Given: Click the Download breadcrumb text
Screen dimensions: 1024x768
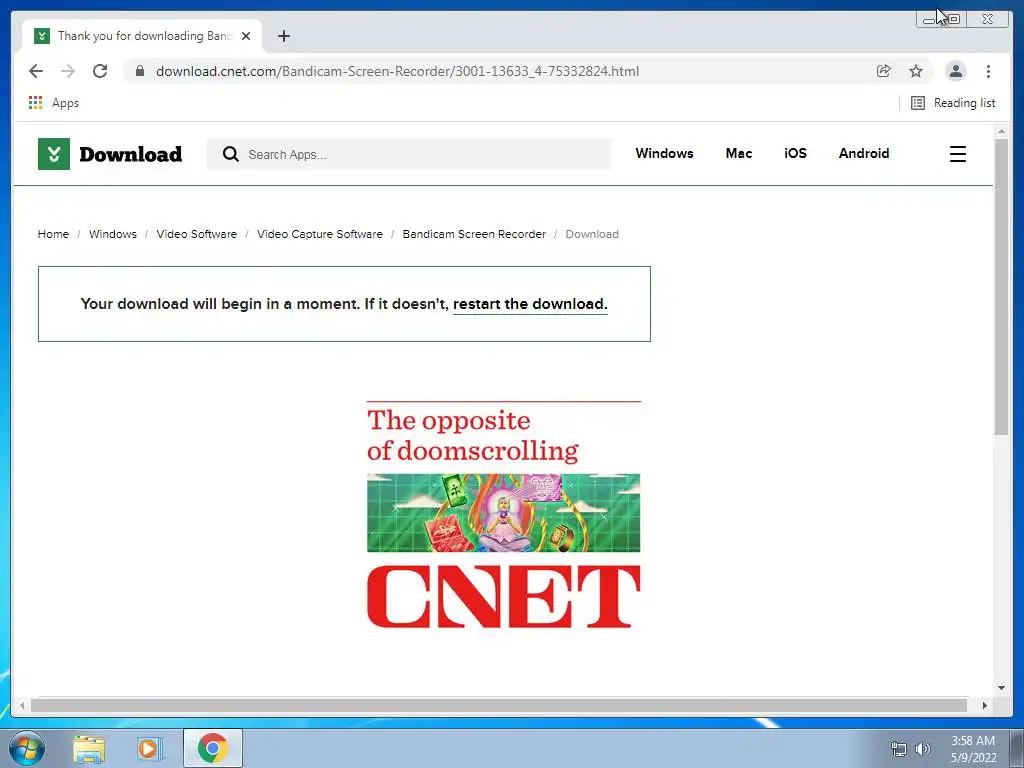Looking at the screenshot, I should (x=592, y=234).
